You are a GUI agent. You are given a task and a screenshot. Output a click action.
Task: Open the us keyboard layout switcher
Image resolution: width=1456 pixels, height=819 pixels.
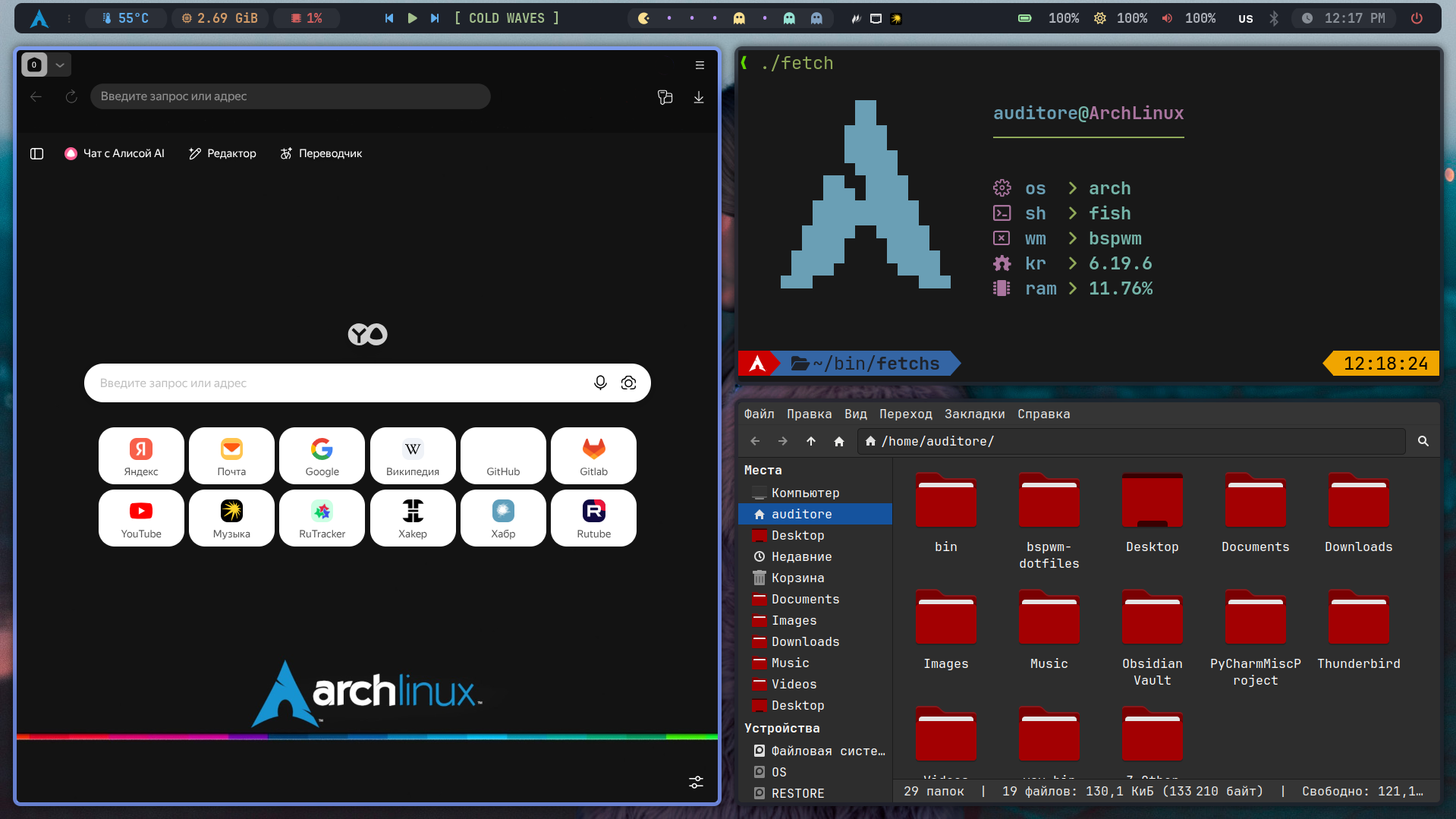click(x=1245, y=18)
